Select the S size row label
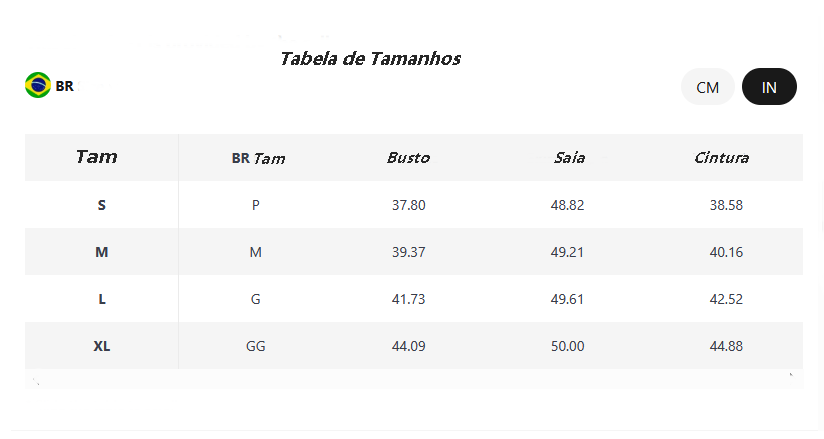The height and width of the screenshot is (439, 824). (101, 205)
